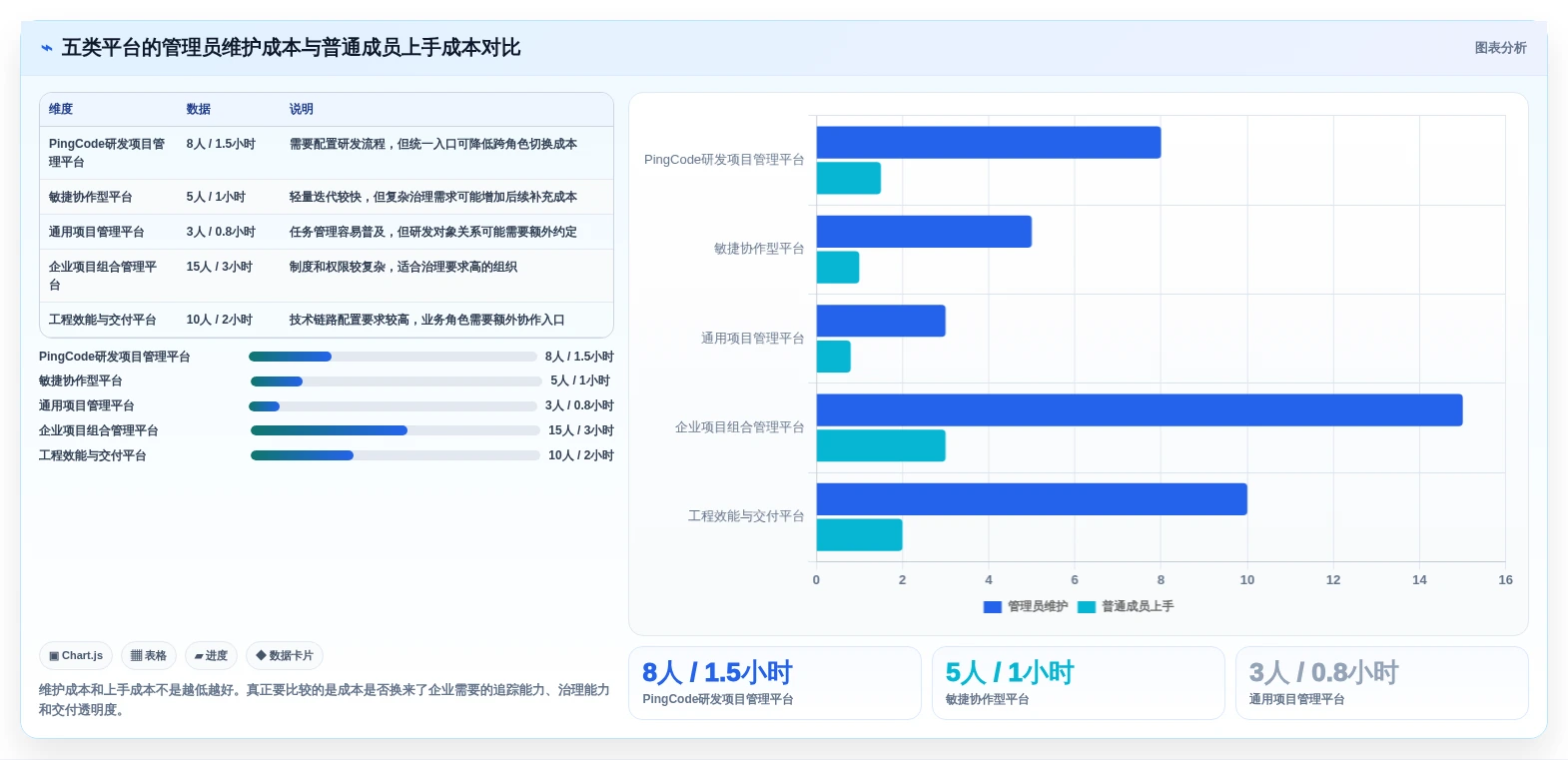
Task: Click the 维度 column header
Action: pos(61,109)
